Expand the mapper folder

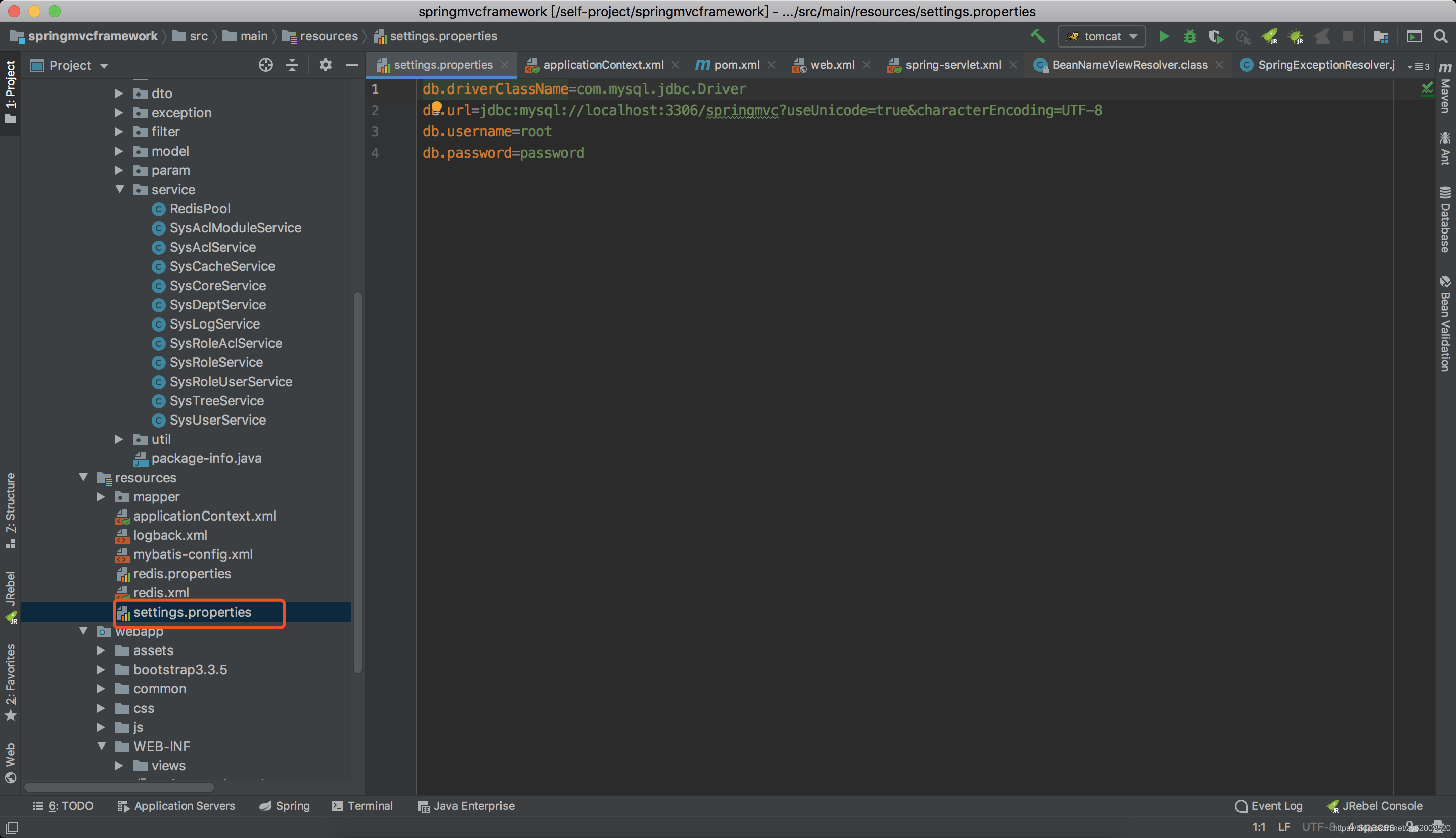tap(101, 497)
